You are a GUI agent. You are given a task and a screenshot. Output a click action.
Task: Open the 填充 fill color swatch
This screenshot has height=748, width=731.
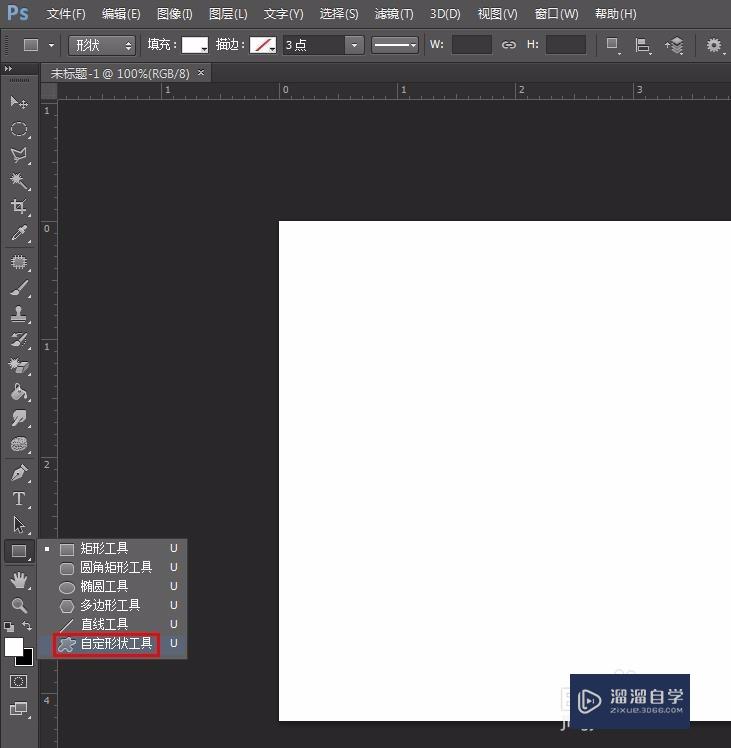click(195, 45)
